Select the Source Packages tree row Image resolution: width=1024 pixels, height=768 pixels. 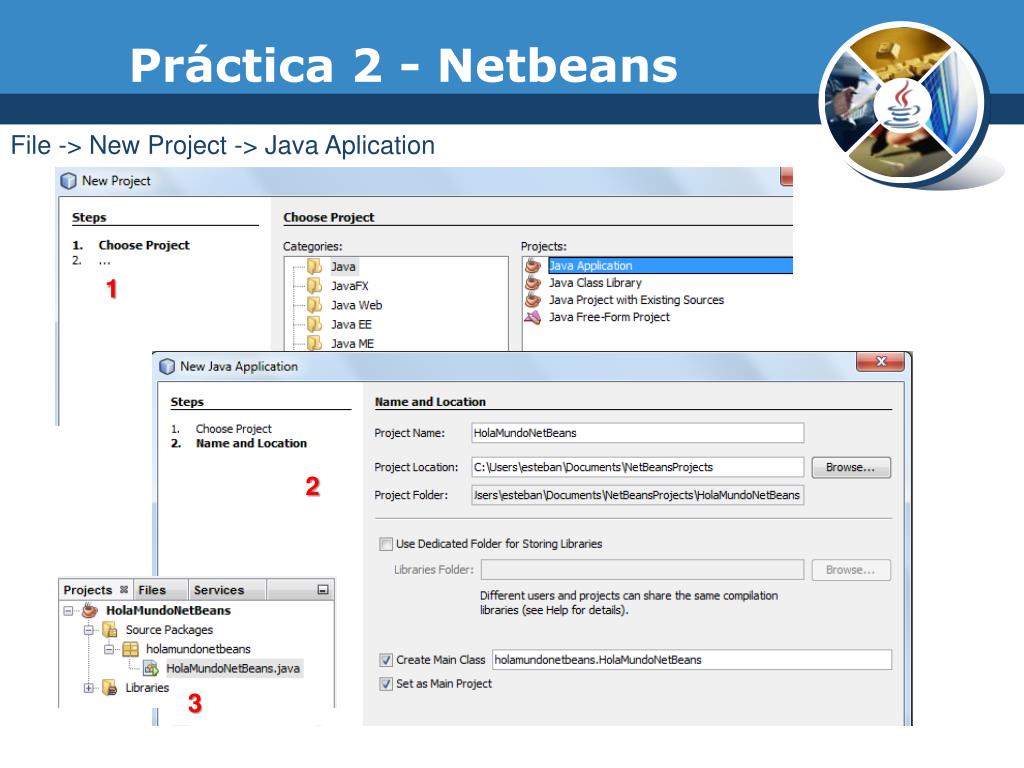coord(169,630)
